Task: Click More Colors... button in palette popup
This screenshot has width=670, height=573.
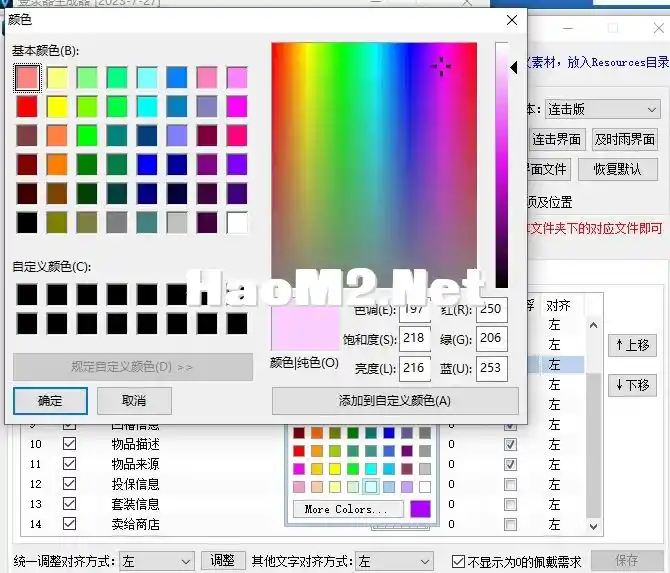Action: point(348,509)
